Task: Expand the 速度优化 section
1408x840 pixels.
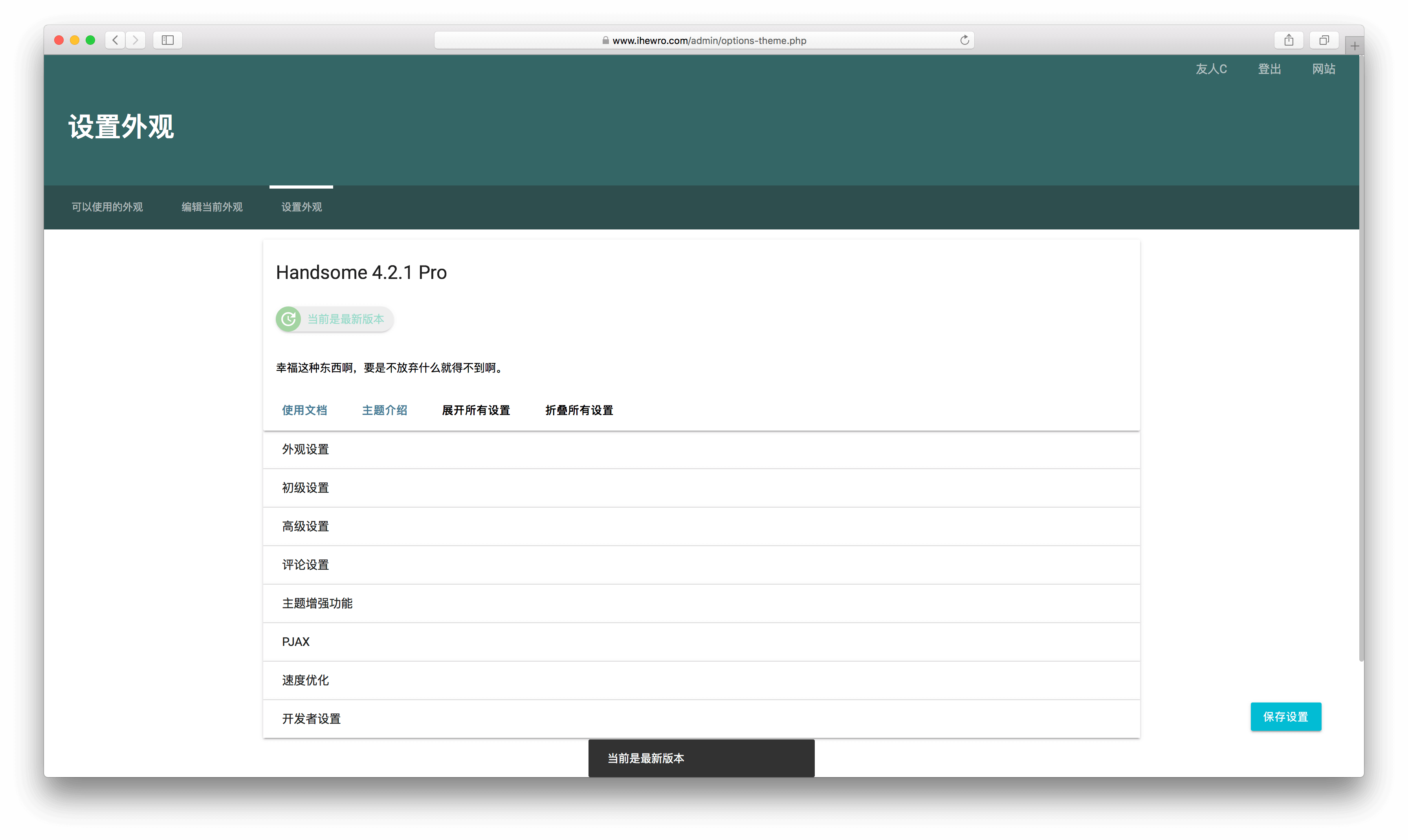Action: point(701,680)
